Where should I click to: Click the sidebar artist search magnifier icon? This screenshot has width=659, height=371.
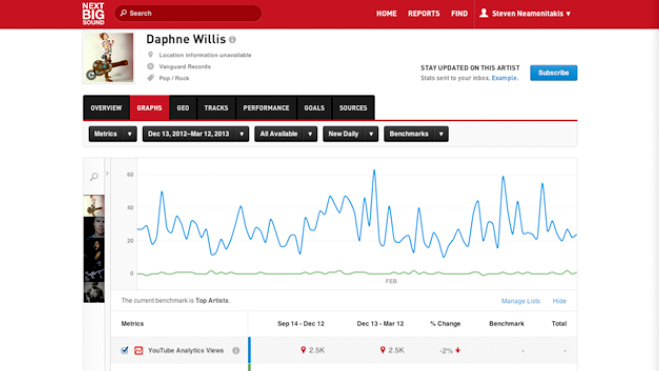click(94, 177)
